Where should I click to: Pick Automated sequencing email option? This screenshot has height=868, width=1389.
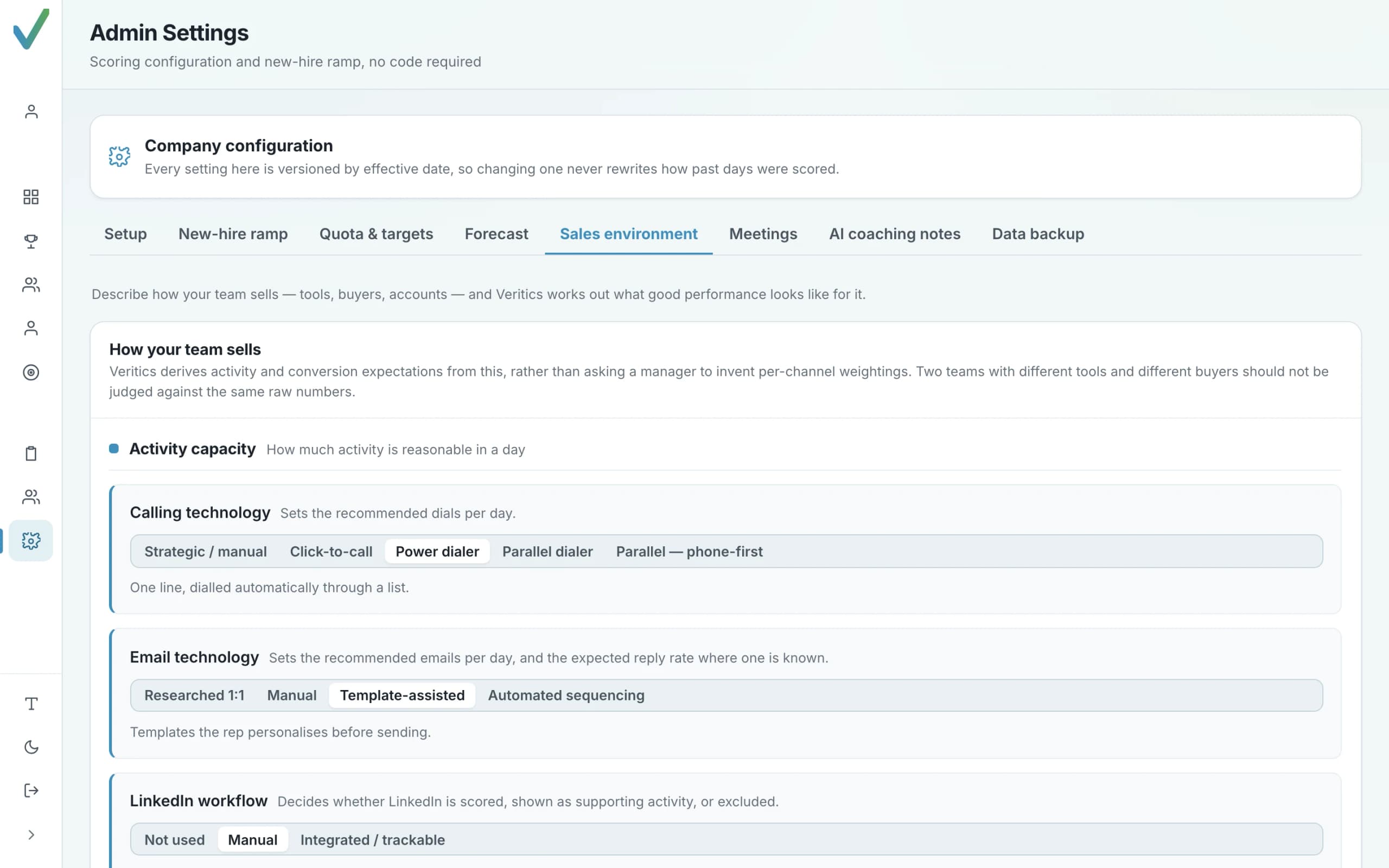(566, 695)
